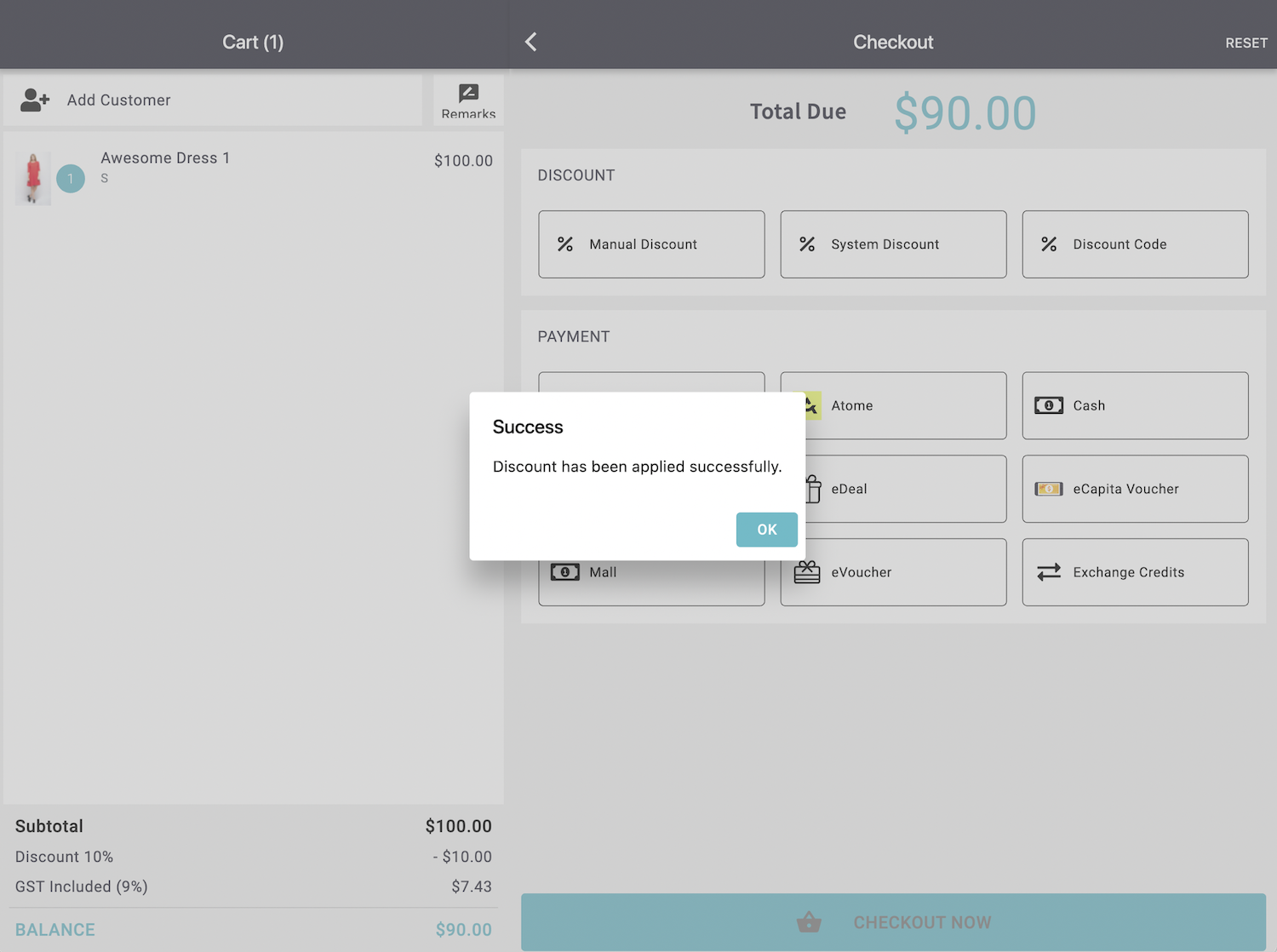Screen dimensions: 1277x952
Task: Click the back arrow in Checkout header
Action: pyautogui.click(x=530, y=42)
